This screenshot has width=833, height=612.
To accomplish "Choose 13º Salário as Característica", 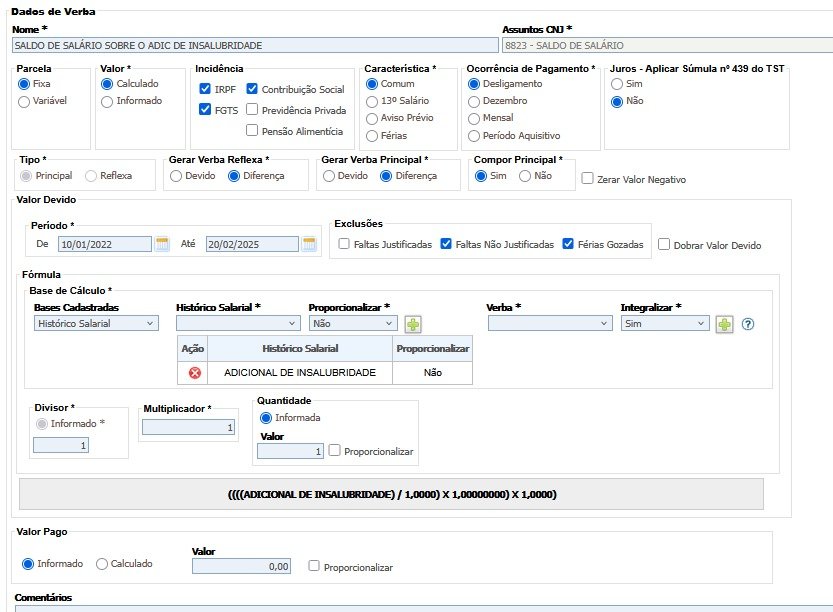I will coord(372,101).
